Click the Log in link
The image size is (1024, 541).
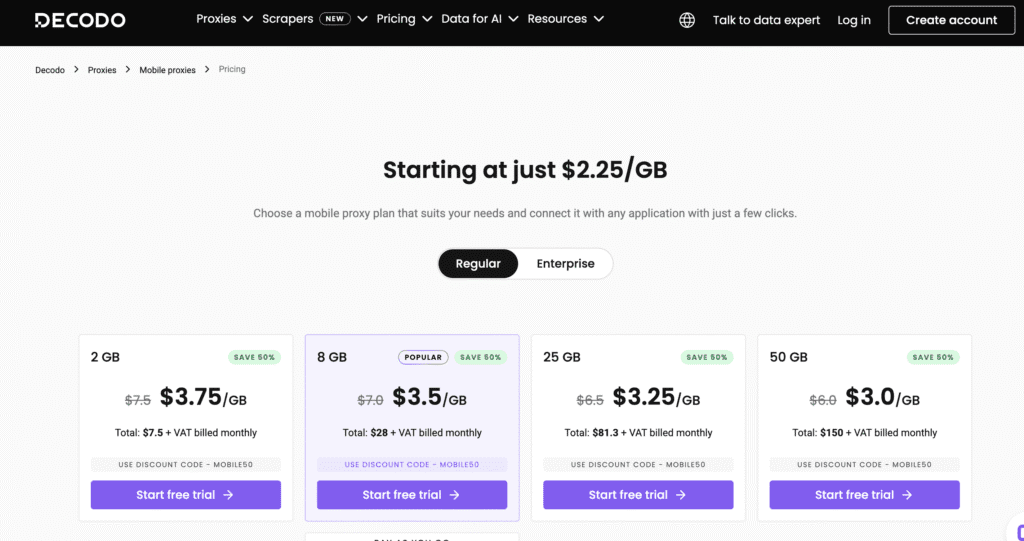click(854, 20)
